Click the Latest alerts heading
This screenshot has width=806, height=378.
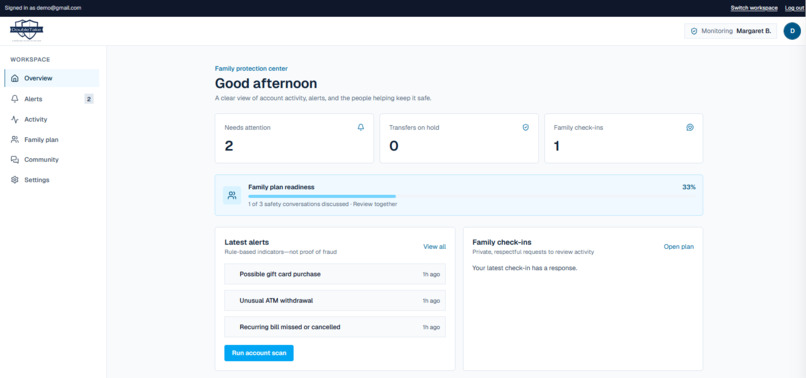coord(247,242)
